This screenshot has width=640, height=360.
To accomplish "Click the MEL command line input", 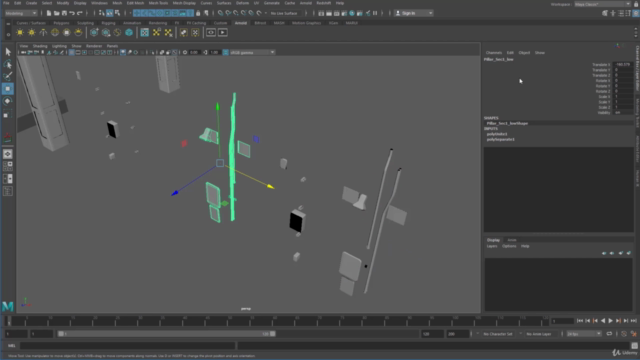I will click(127, 346).
